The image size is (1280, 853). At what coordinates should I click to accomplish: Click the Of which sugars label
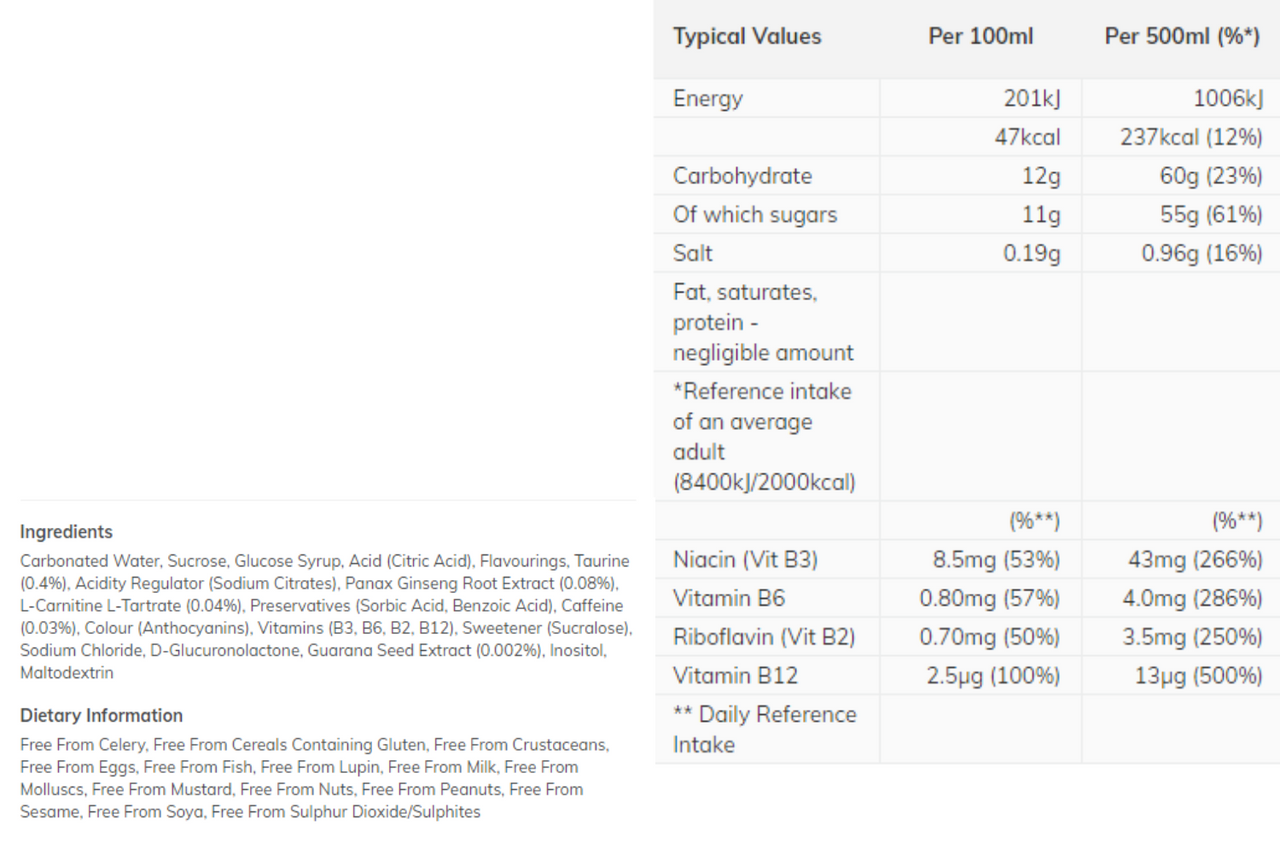click(755, 215)
